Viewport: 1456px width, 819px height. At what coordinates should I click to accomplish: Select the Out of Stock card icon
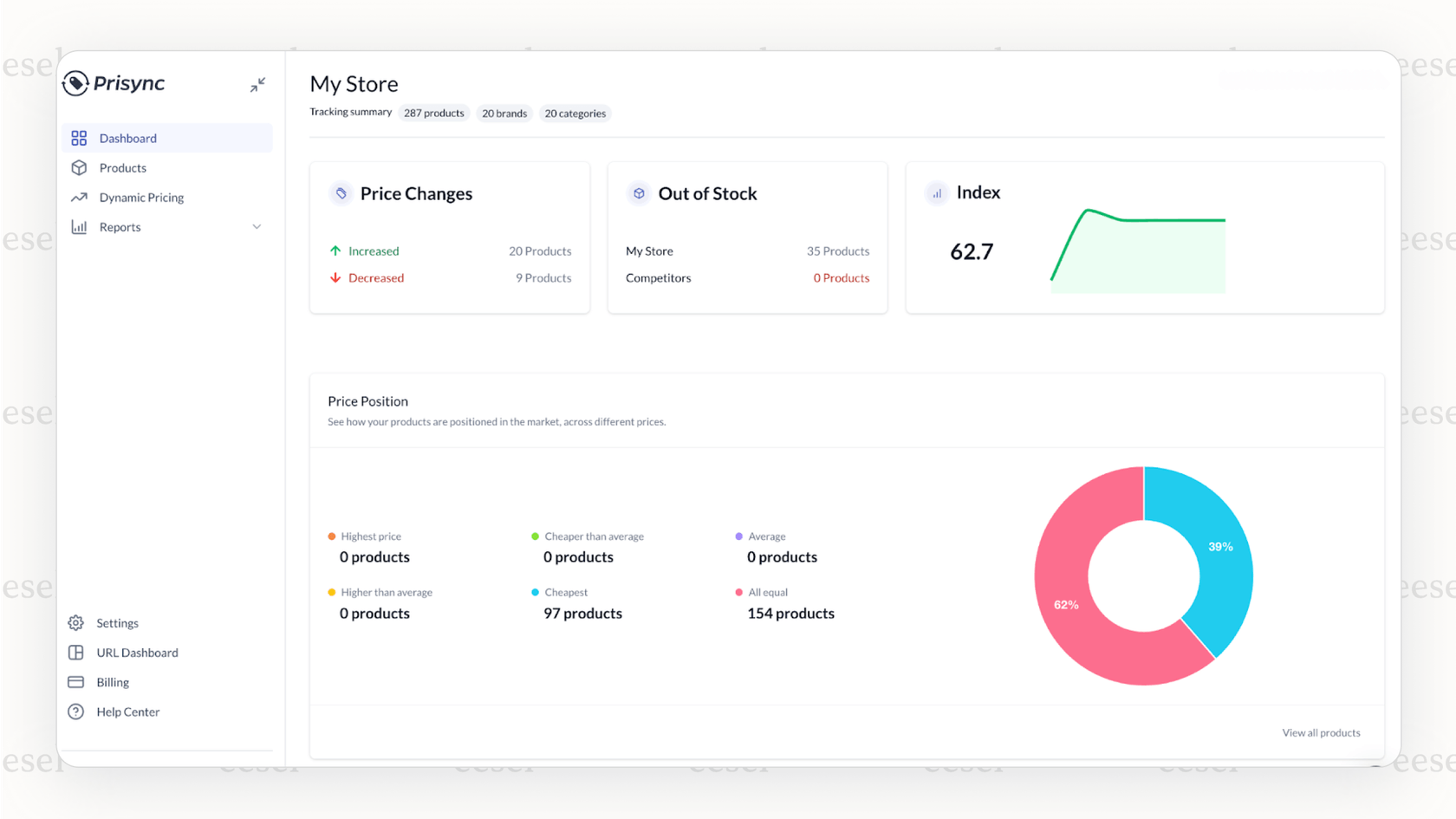point(639,193)
